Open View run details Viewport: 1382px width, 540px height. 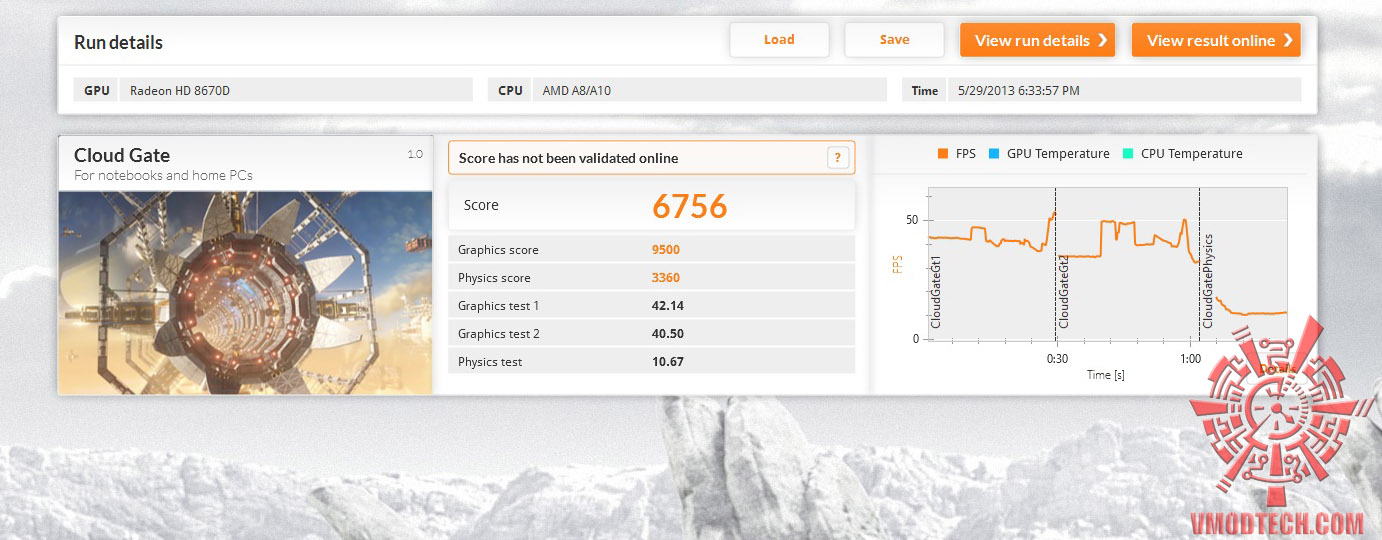(x=1037, y=40)
